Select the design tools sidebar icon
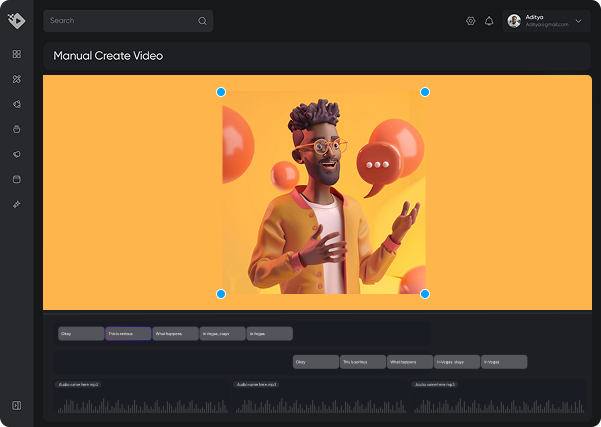 (17, 79)
